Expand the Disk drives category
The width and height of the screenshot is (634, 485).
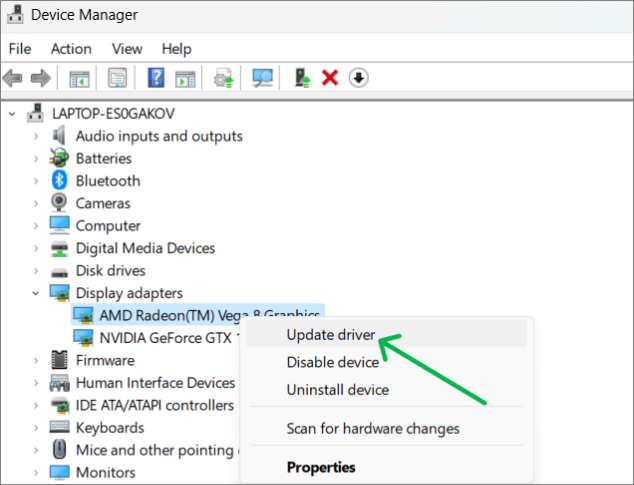point(36,271)
